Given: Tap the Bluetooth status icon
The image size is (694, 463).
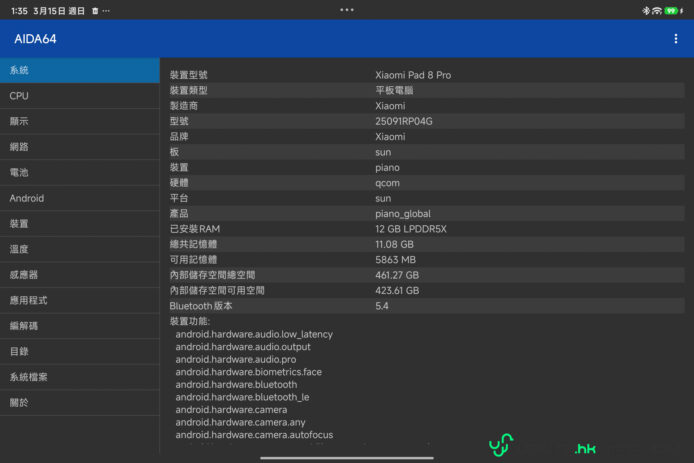Looking at the screenshot, I should click(x=646, y=10).
